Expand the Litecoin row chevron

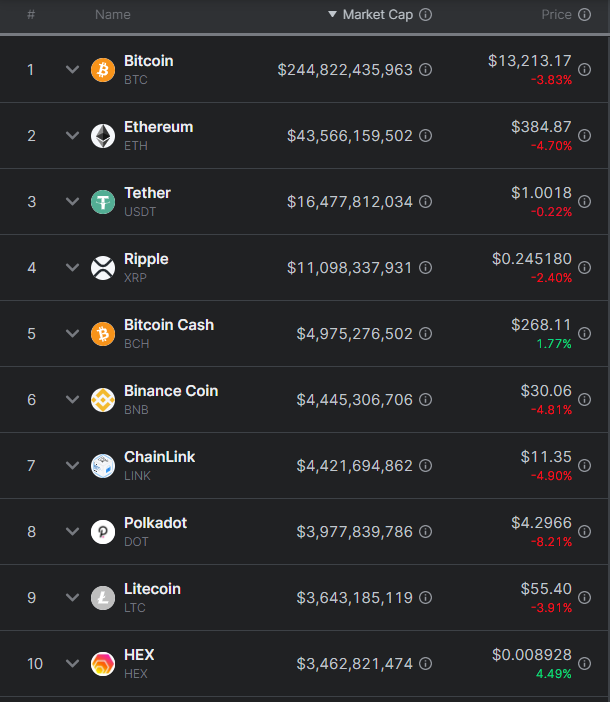coord(73,598)
